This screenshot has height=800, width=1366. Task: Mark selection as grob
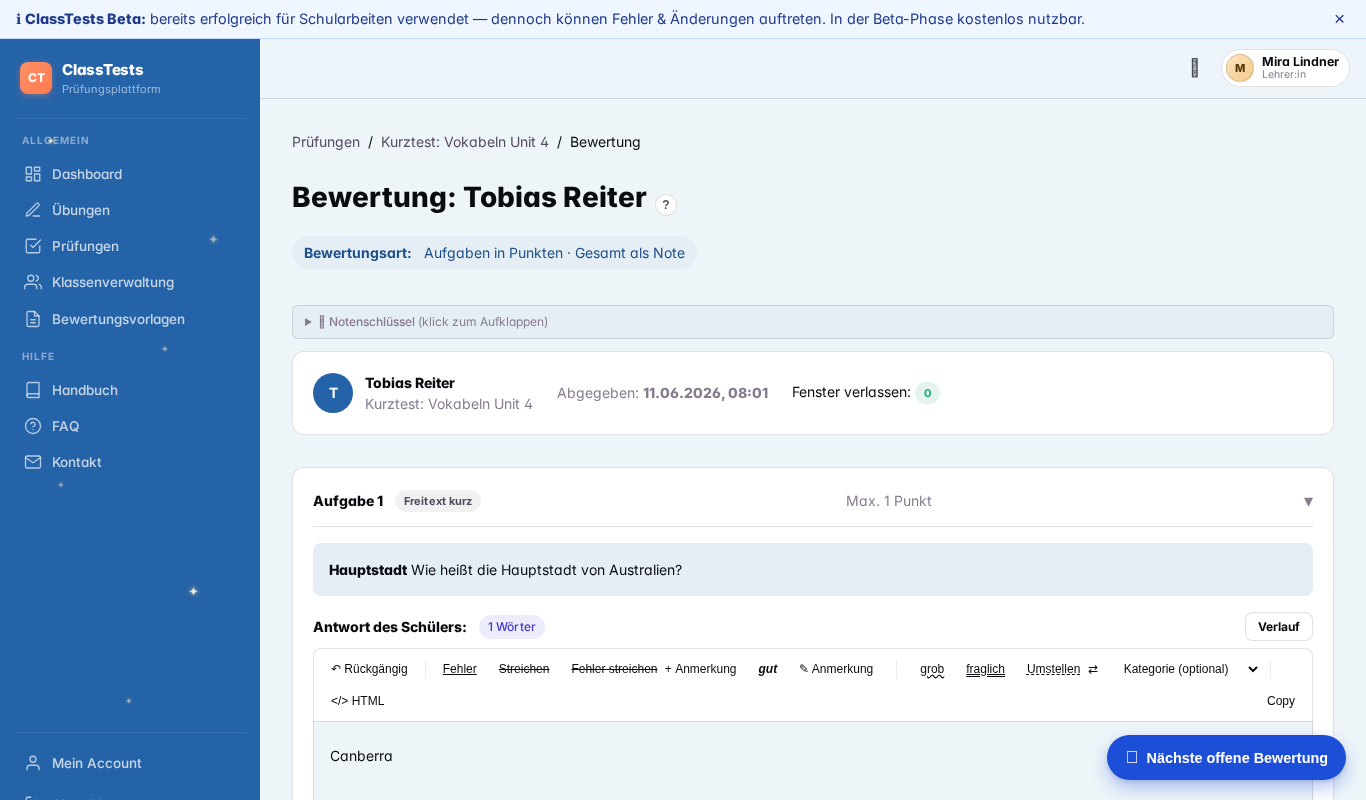click(932, 669)
